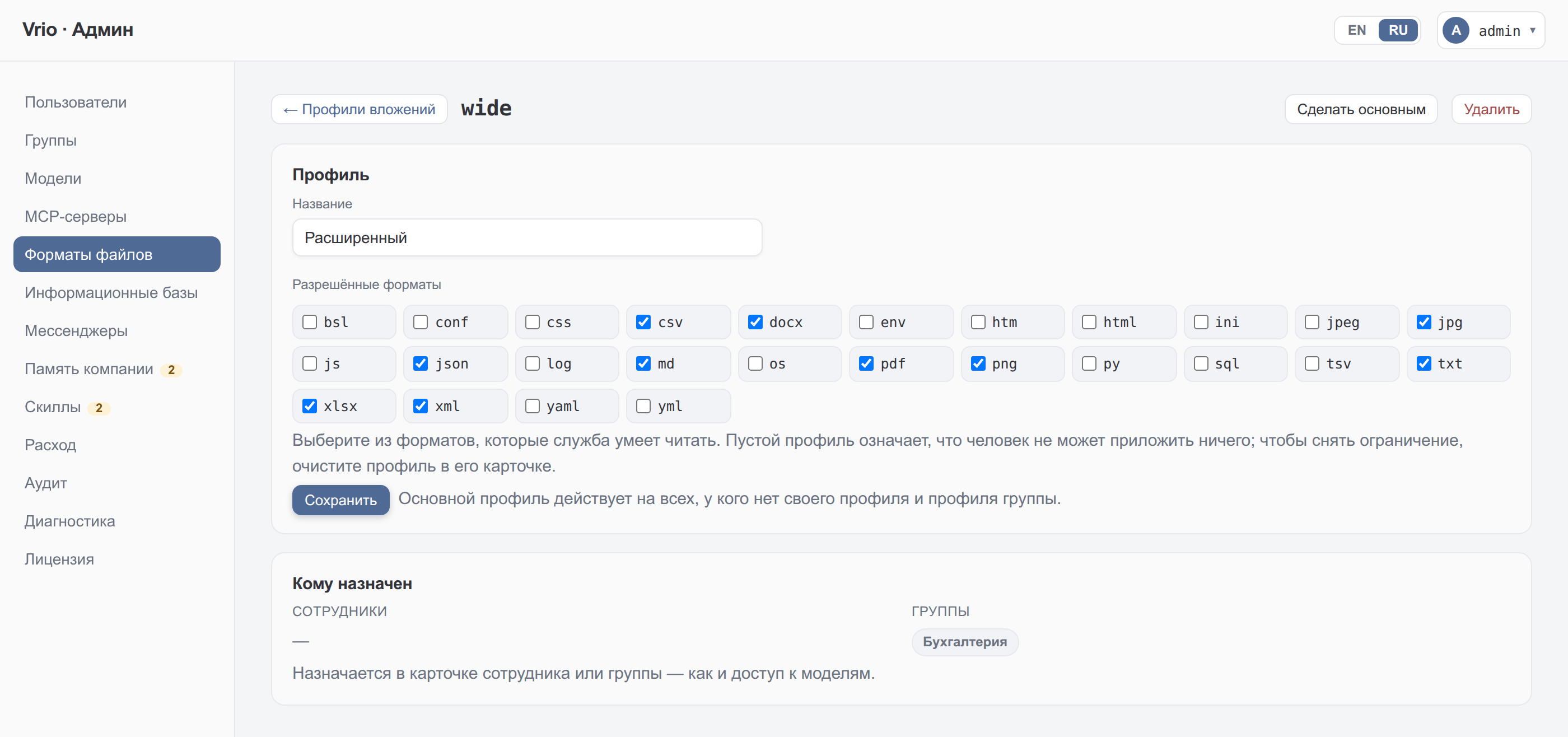The image size is (1568, 737).
Task: Enable the conf format checkbox
Action: [421, 322]
